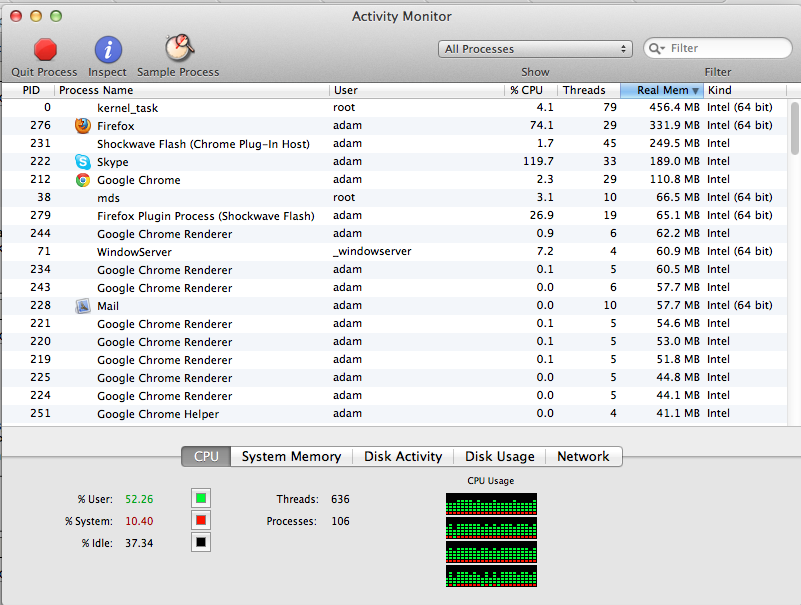The height and width of the screenshot is (605, 801).
Task: Select Google Chrome Renderer with PID 224
Action: [394, 395]
